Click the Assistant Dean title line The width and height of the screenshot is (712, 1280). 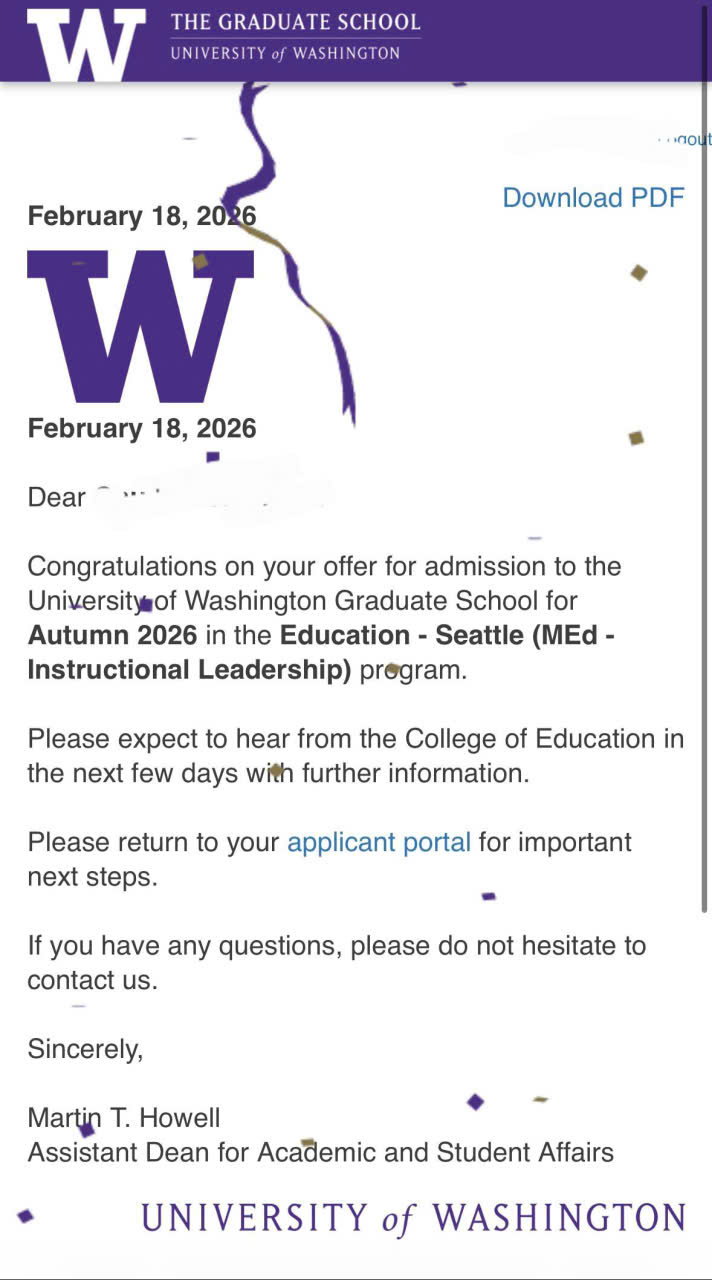point(320,1152)
